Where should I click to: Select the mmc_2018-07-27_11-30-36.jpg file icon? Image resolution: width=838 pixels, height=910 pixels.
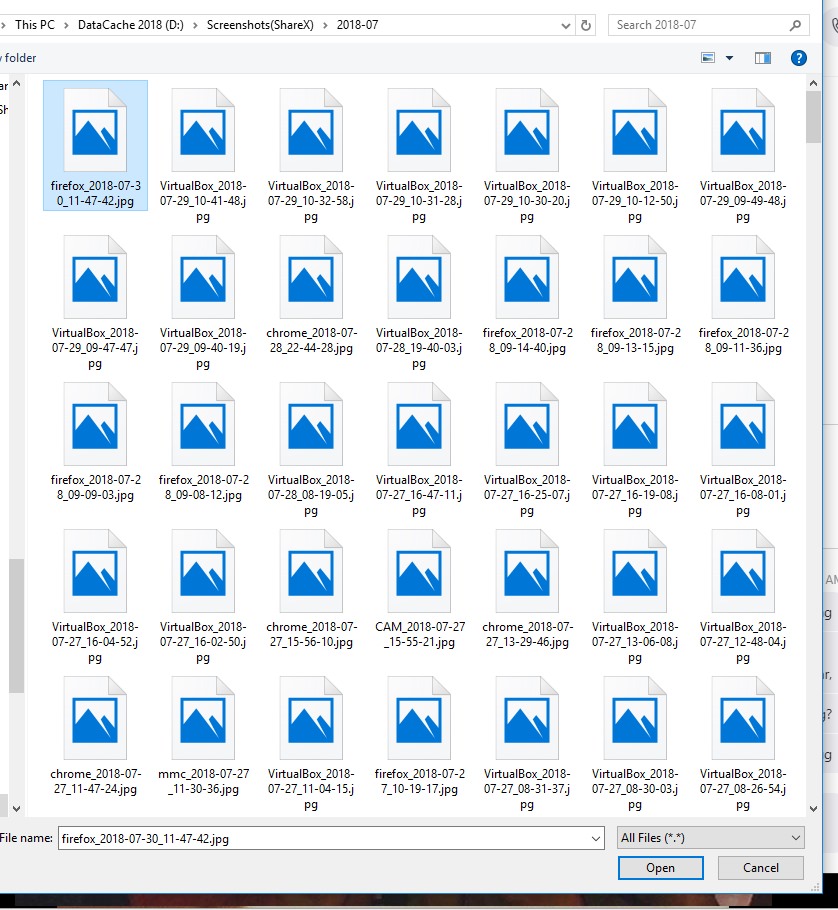click(203, 720)
